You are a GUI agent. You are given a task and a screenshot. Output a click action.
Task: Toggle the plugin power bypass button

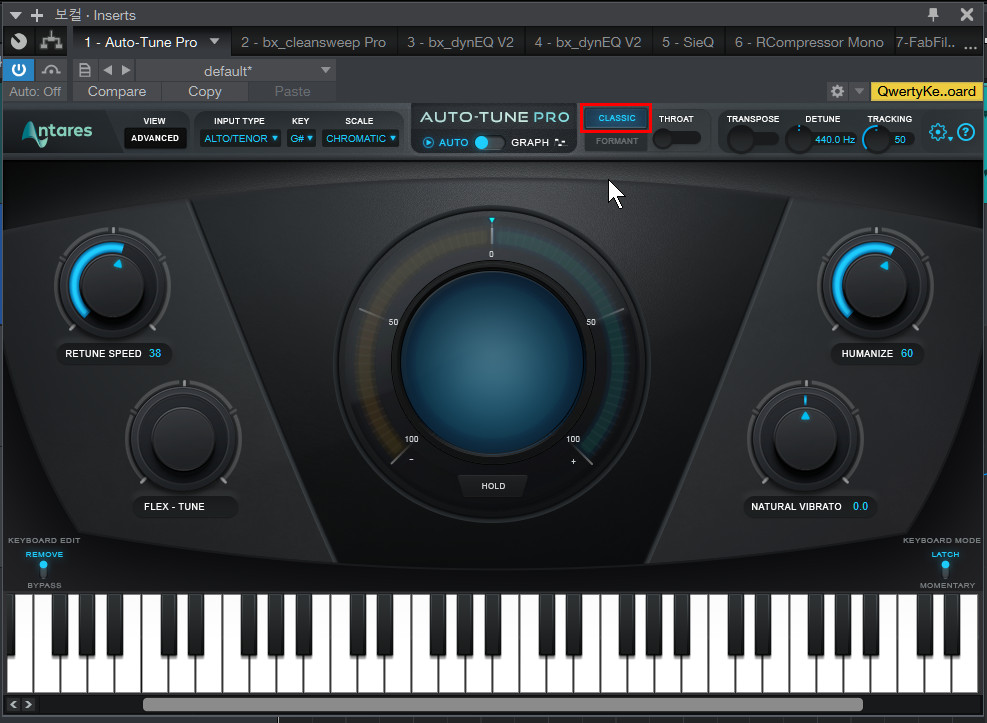tap(19, 70)
